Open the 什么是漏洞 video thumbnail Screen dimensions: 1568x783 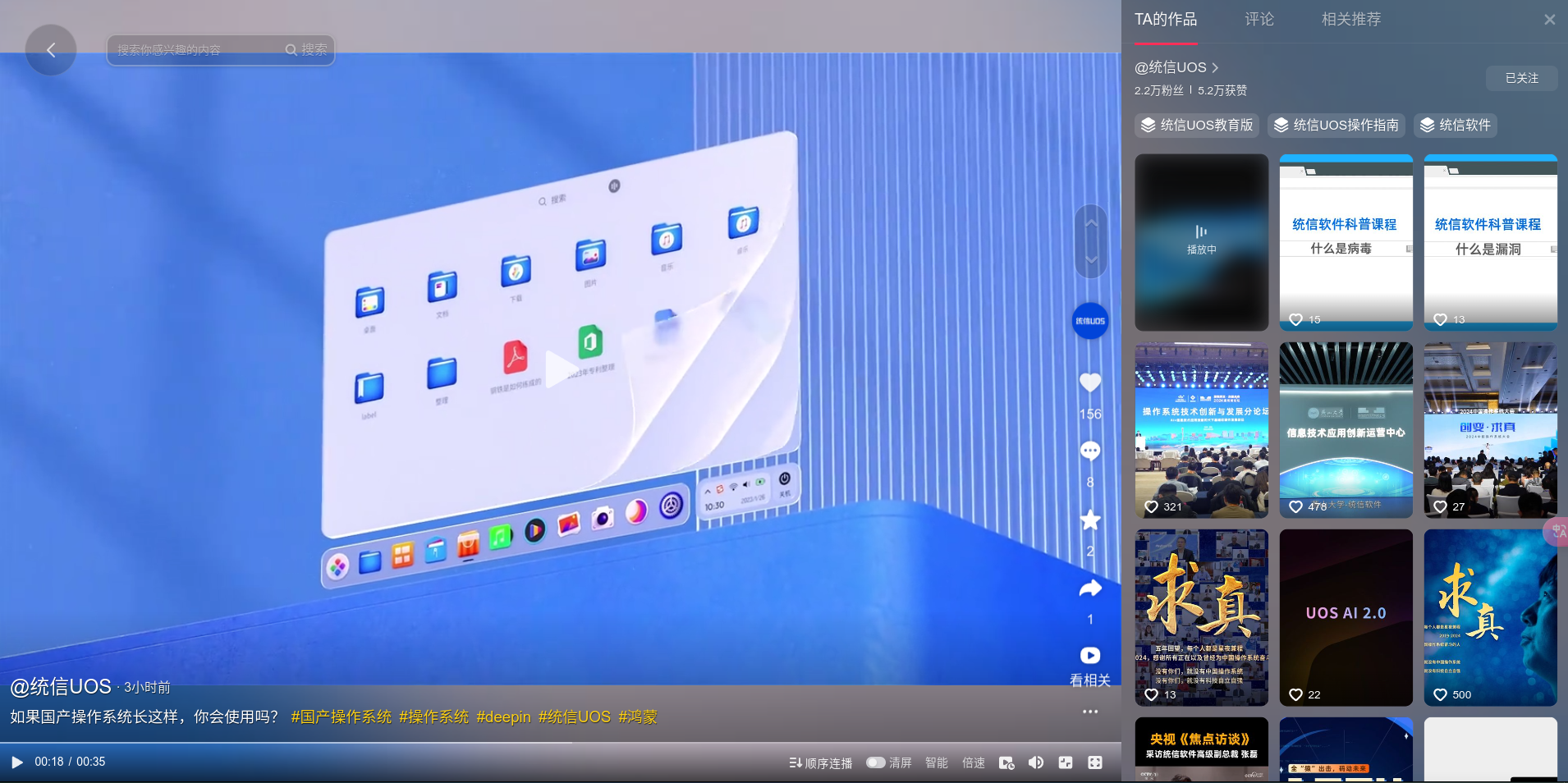pyautogui.click(x=1491, y=242)
